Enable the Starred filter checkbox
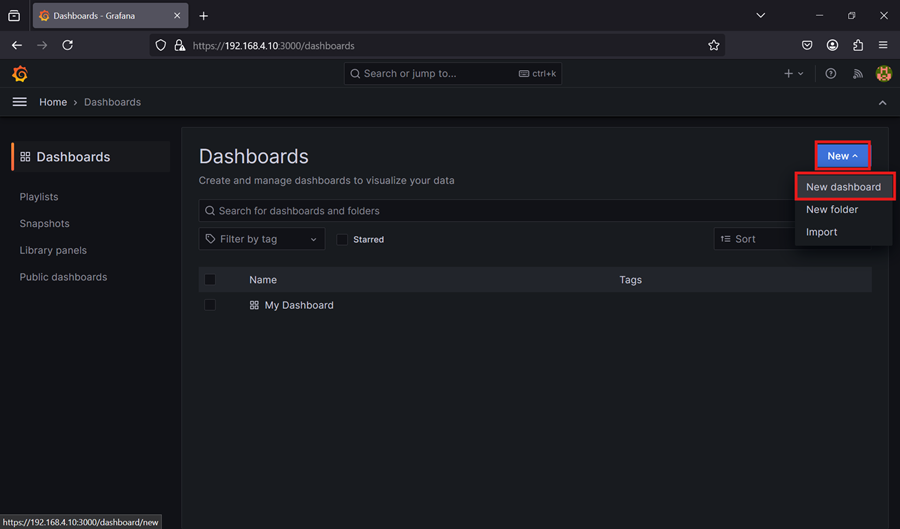 (x=342, y=239)
